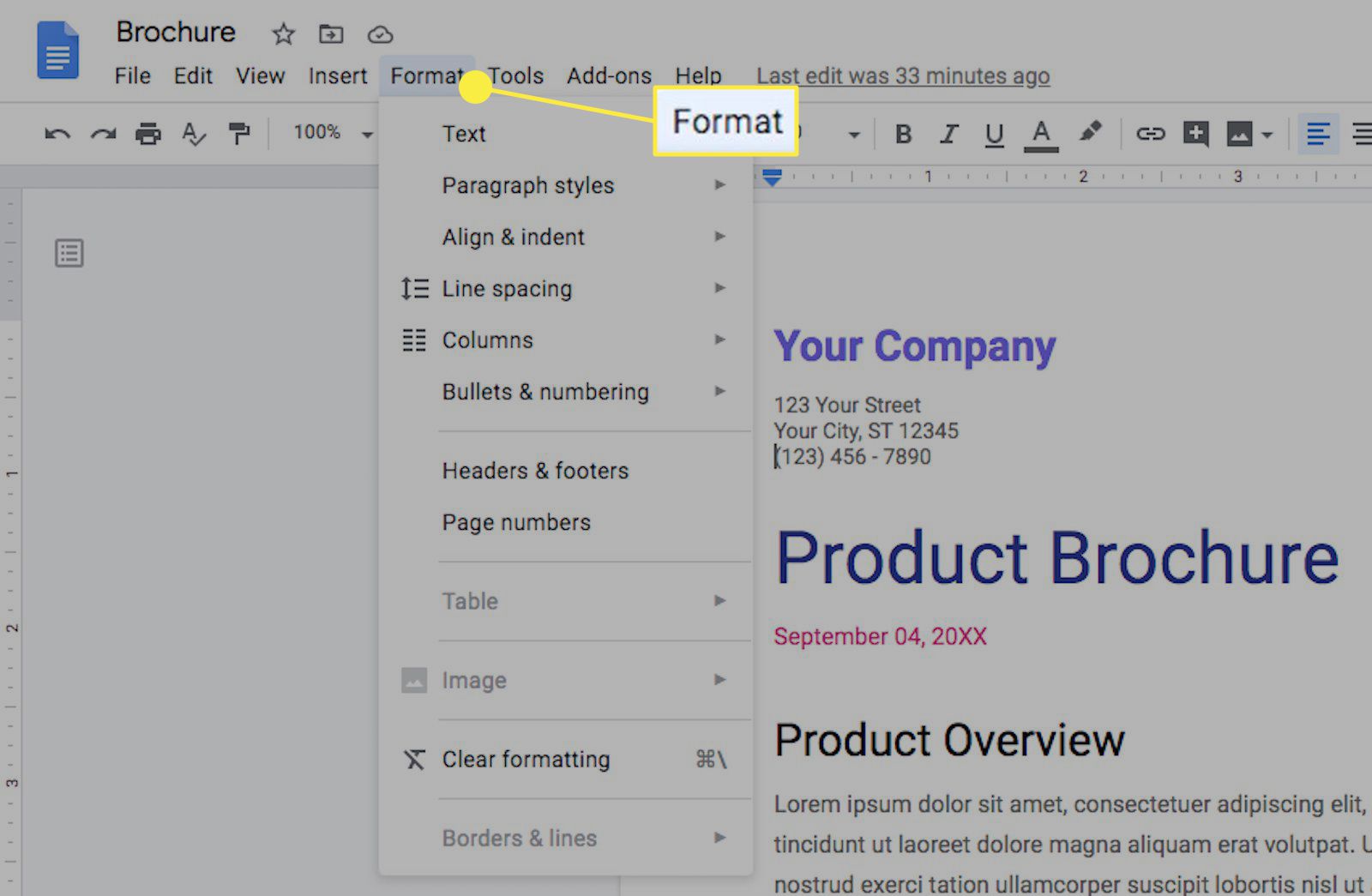1372x896 pixels.
Task: Expand the Table submenu
Action: point(566,601)
